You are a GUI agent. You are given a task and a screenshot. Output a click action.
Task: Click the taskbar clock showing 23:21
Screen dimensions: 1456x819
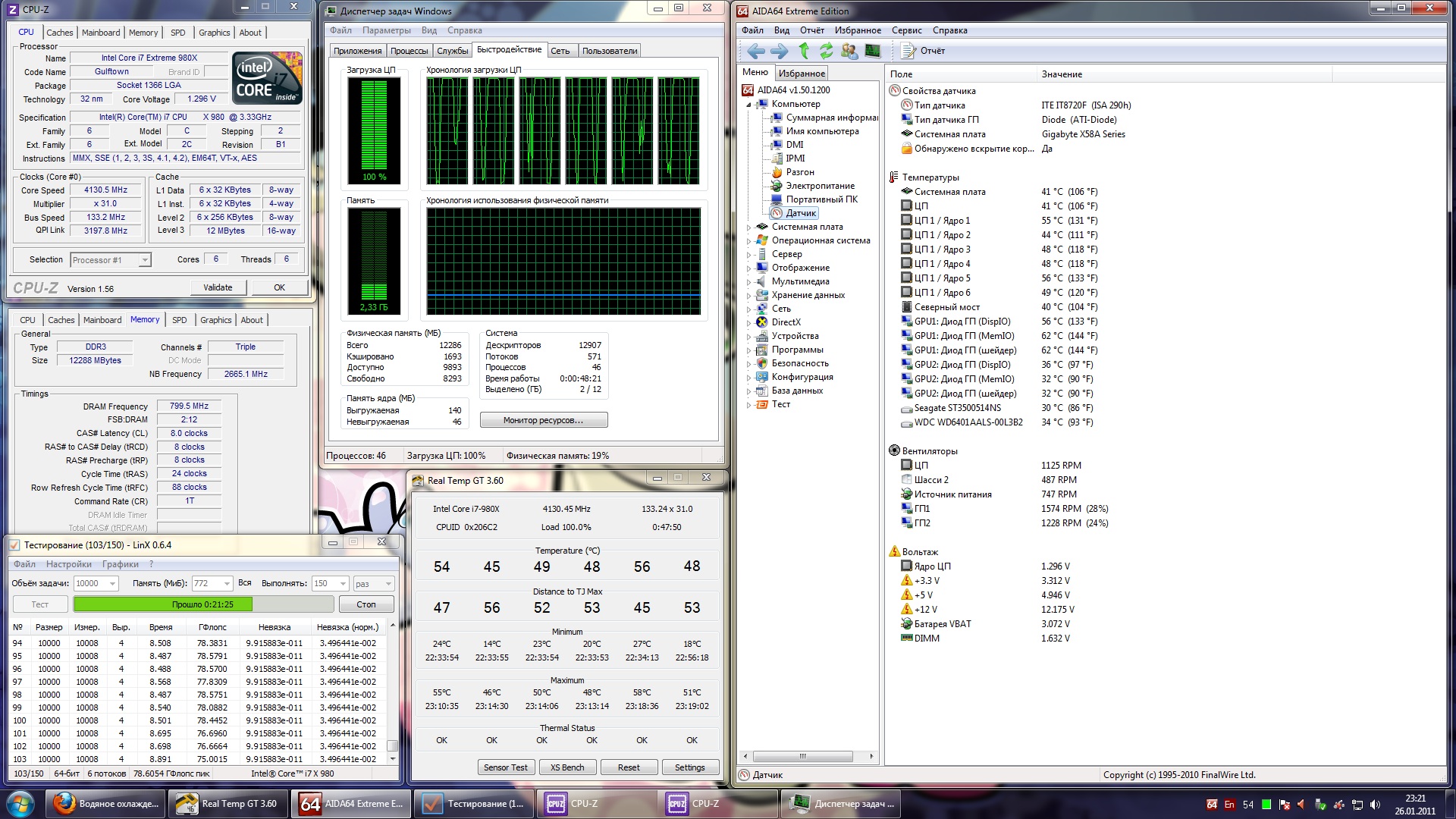coord(1415,804)
